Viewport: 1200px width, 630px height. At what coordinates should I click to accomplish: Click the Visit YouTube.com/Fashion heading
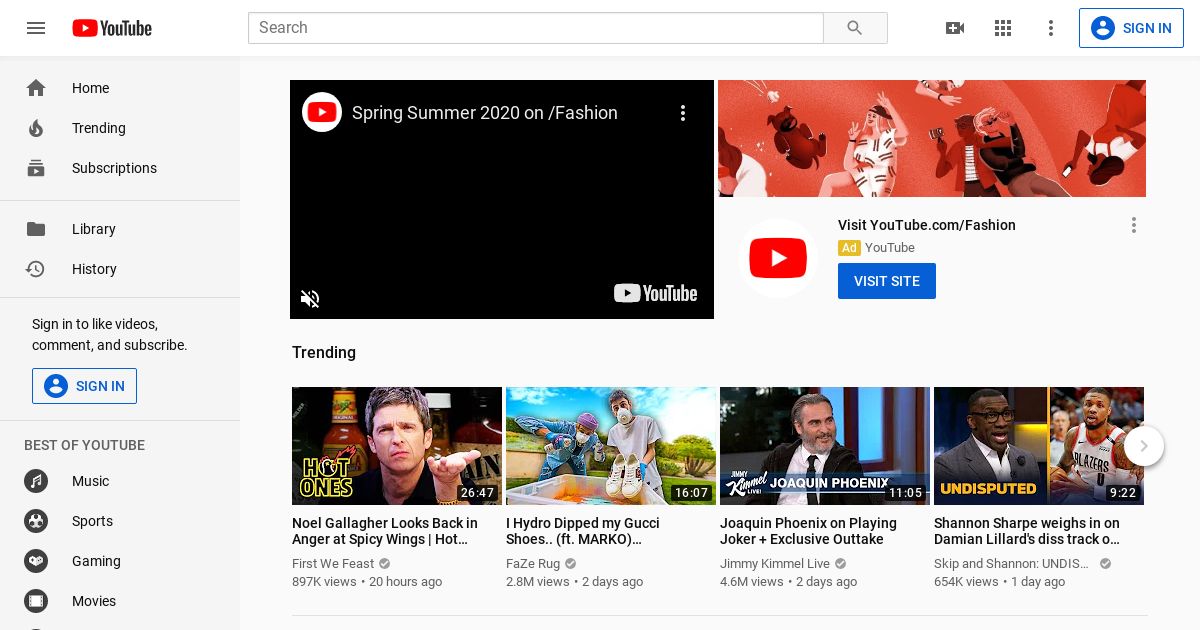coord(927,225)
